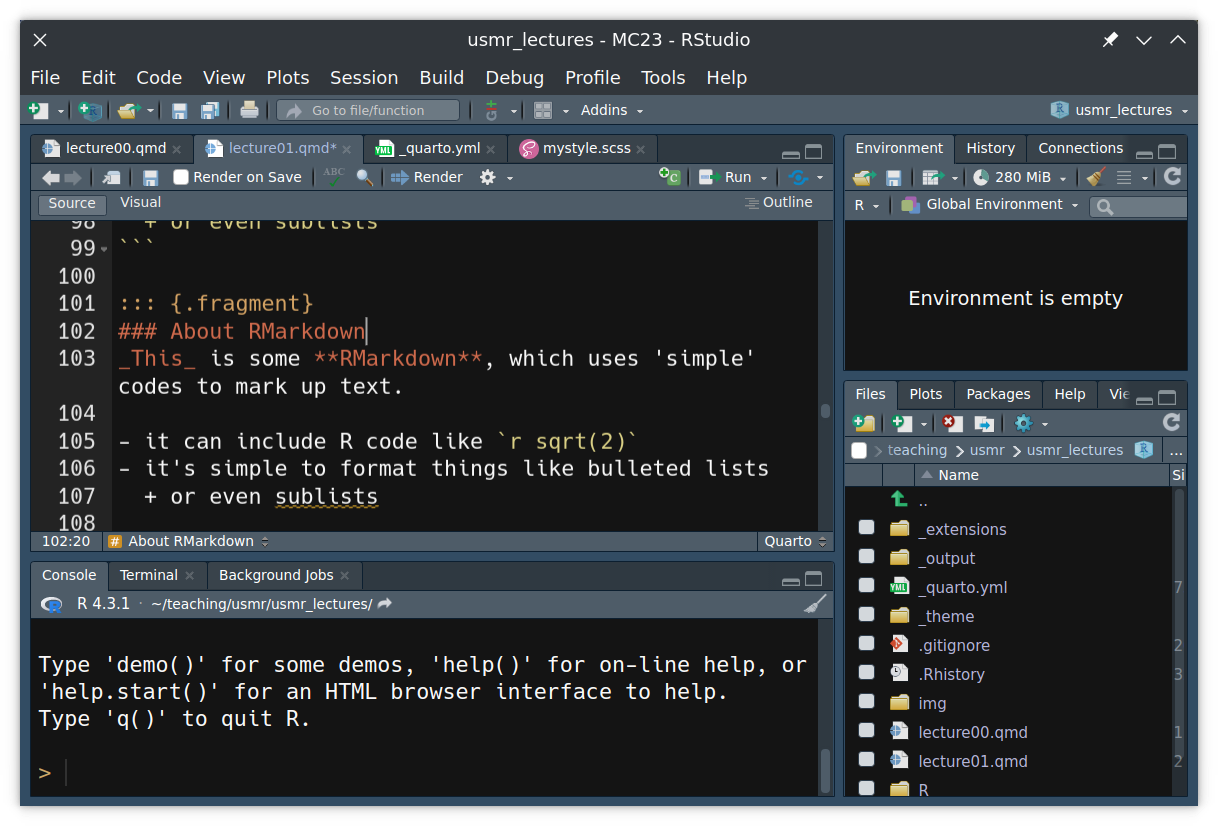
Task: Click the Go to file/function search field
Action: point(368,110)
